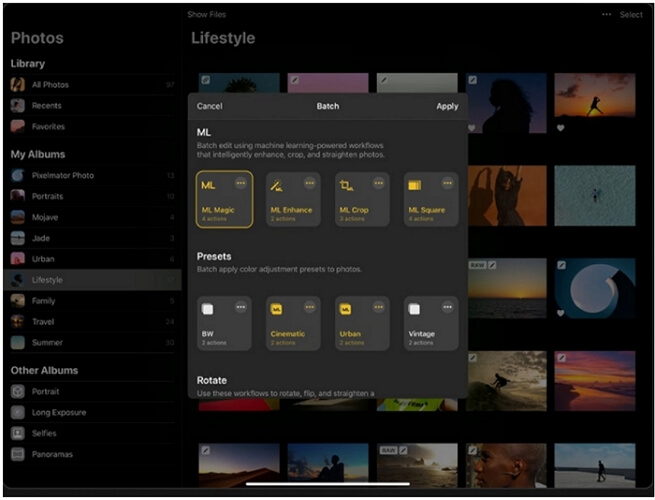Open the Long Exposure album
Image resolution: width=655 pixels, height=500 pixels.
pos(92,412)
